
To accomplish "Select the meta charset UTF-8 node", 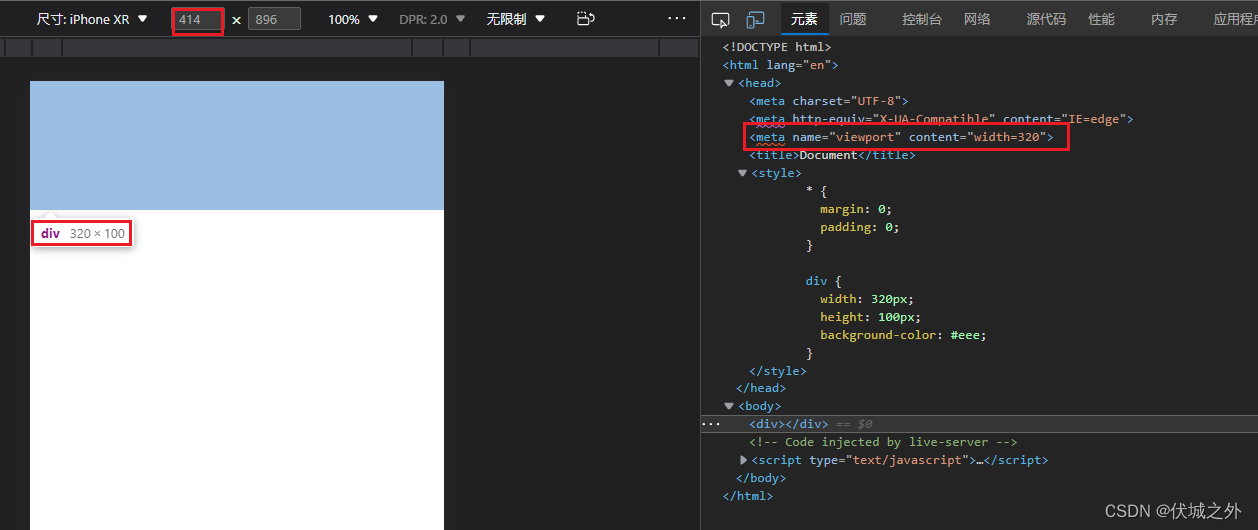I will click(828, 101).
